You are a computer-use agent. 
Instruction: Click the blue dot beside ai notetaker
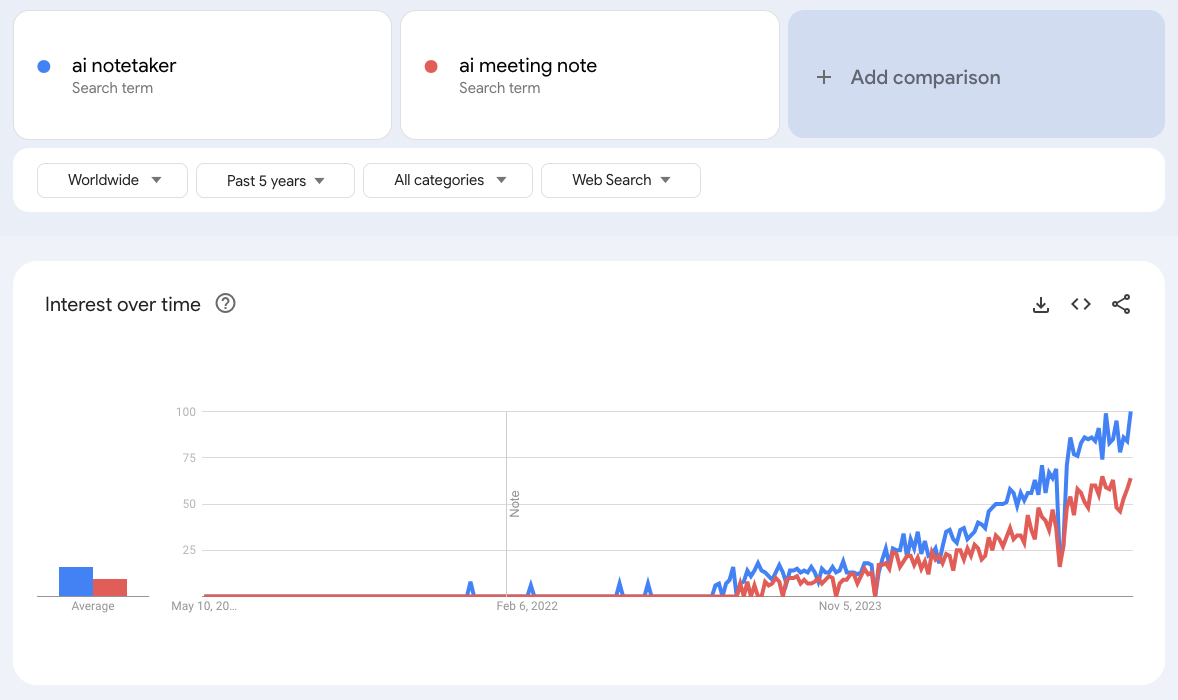[44, 67]
